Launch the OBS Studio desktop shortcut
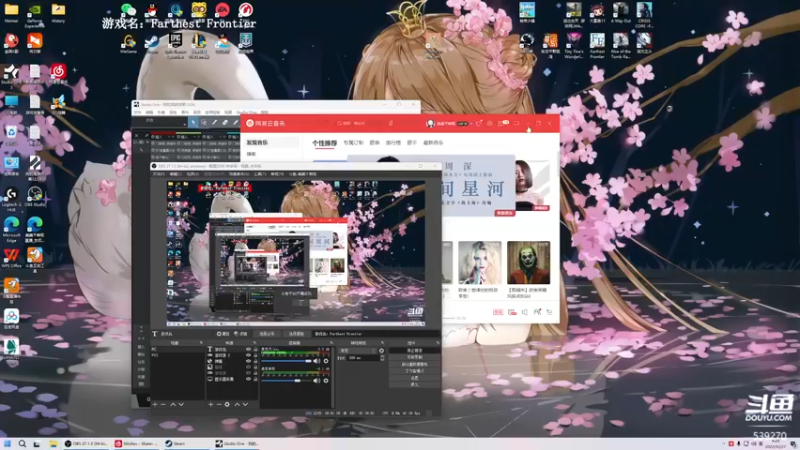The height and width of the screenshot is (450, 800). 35,196
